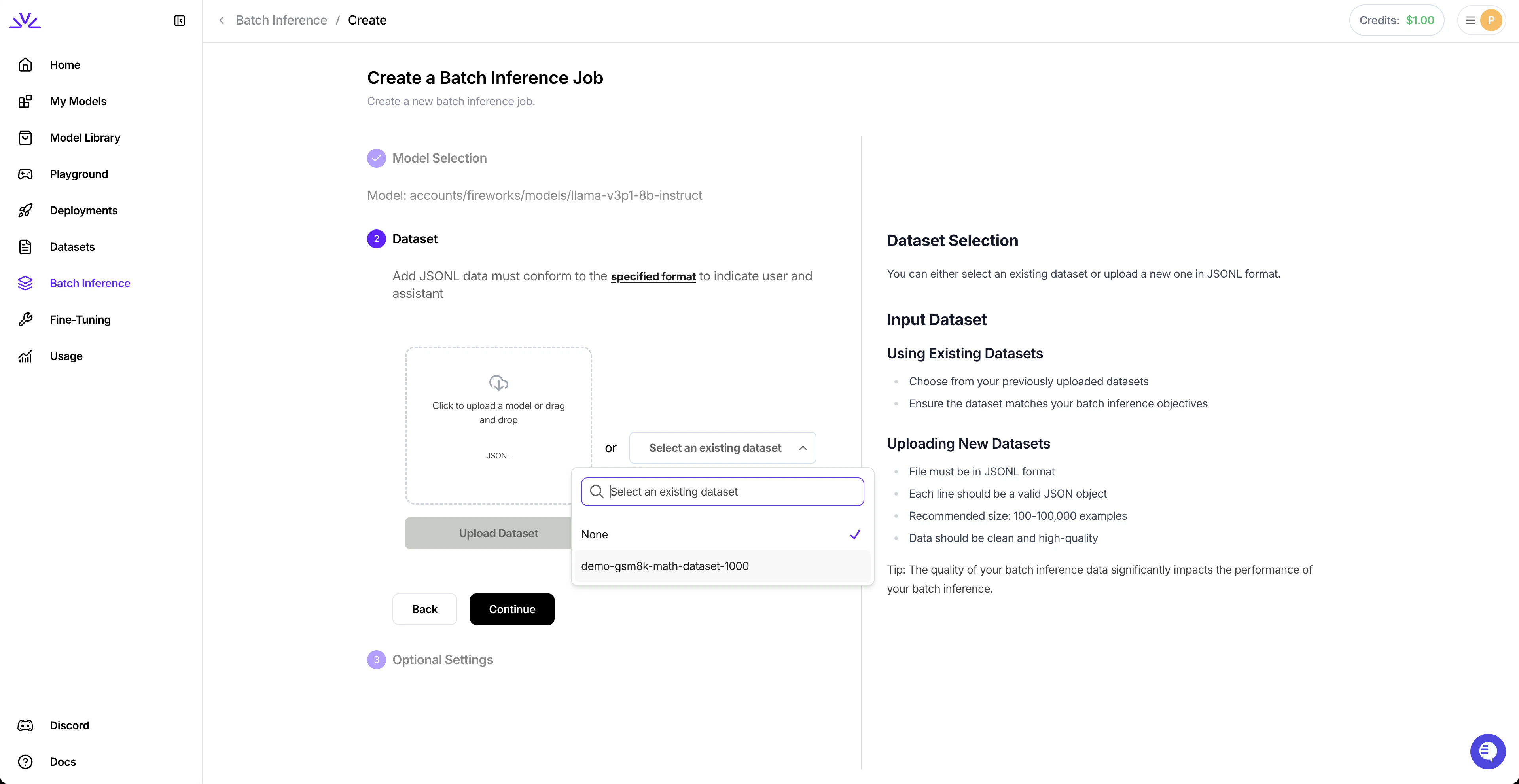
Task: Go back via Batch Inference breadcrumb
Action: [281, 21]
